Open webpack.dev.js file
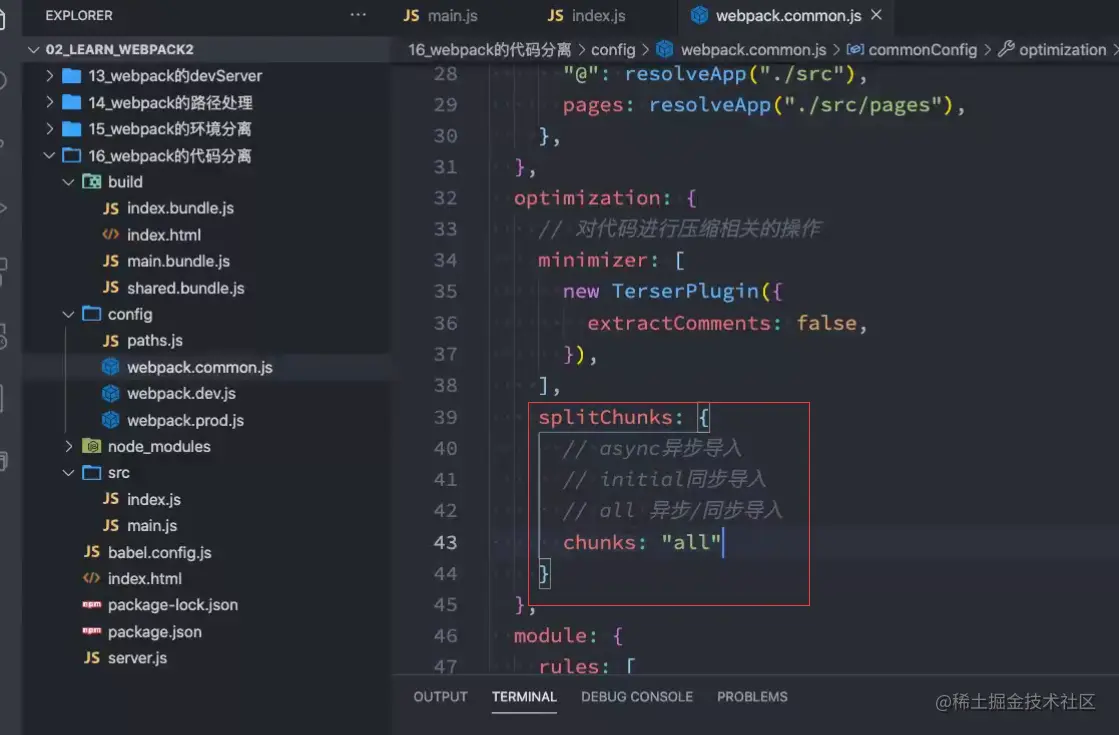Viewport: 1119px width, 735px height. click(181, 393)
